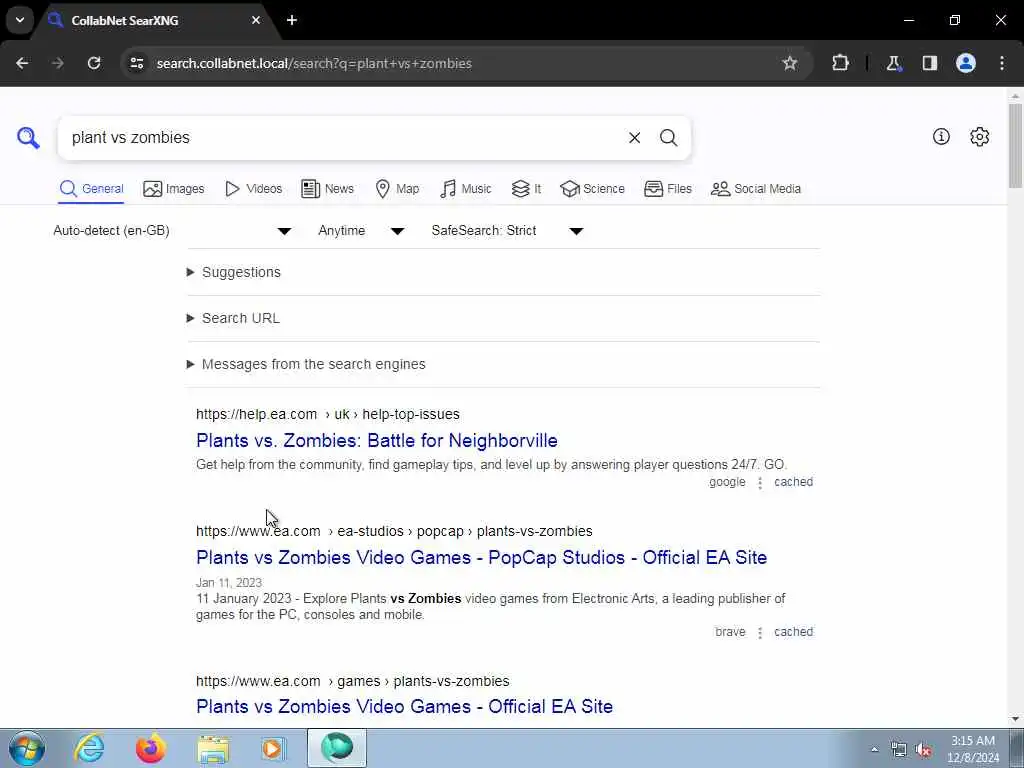The image size is (1024, 768).
Task: Open cached link for help.ea.com result
Action: pos(793,482)
